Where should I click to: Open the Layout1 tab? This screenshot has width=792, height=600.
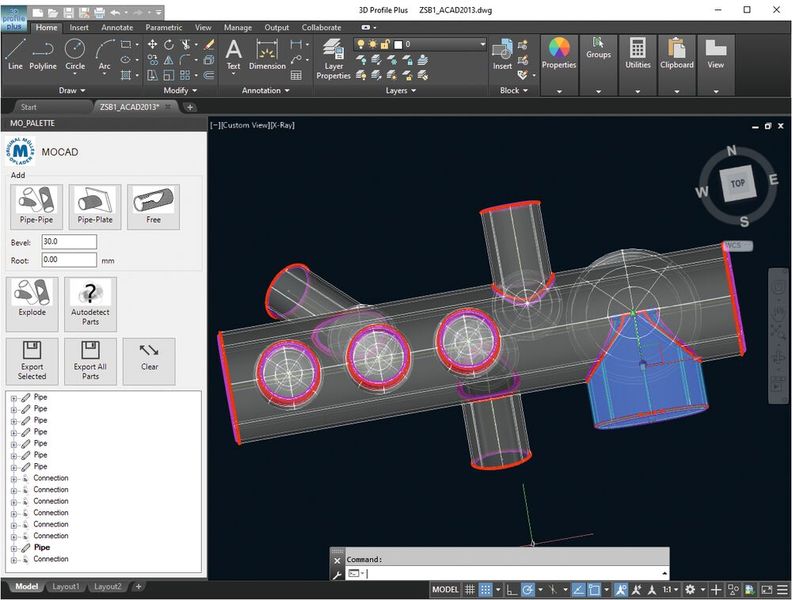pyautogui.click(x=66, y=587)
